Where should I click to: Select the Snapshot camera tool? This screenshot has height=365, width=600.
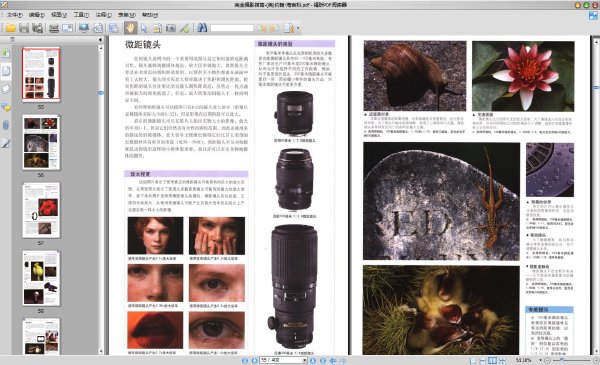171,28
